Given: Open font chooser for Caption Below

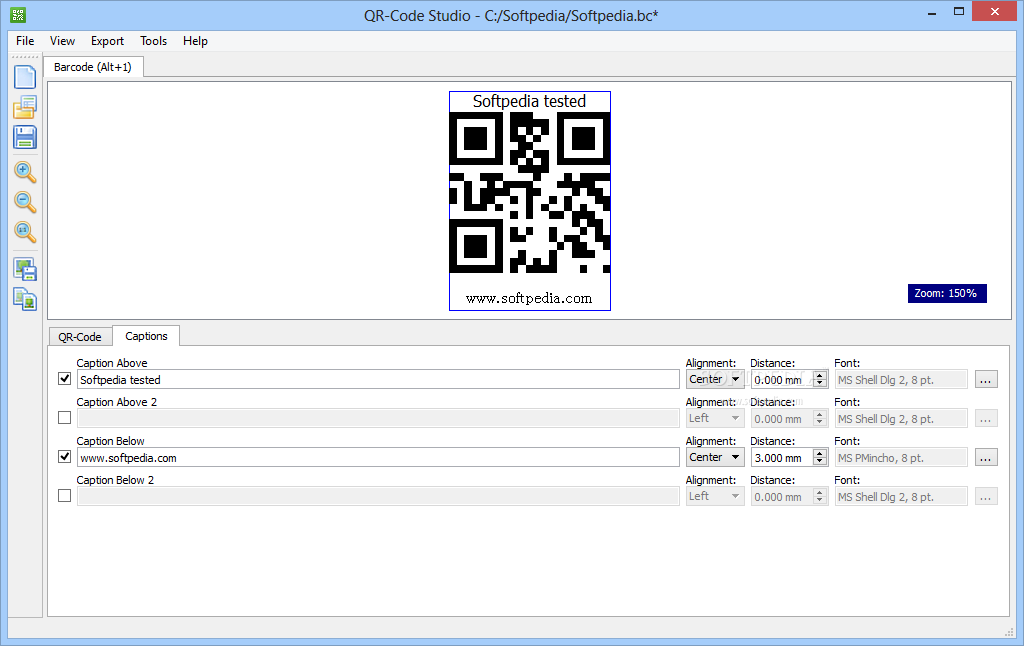Looking at the screenshot, I should point(986,457).
